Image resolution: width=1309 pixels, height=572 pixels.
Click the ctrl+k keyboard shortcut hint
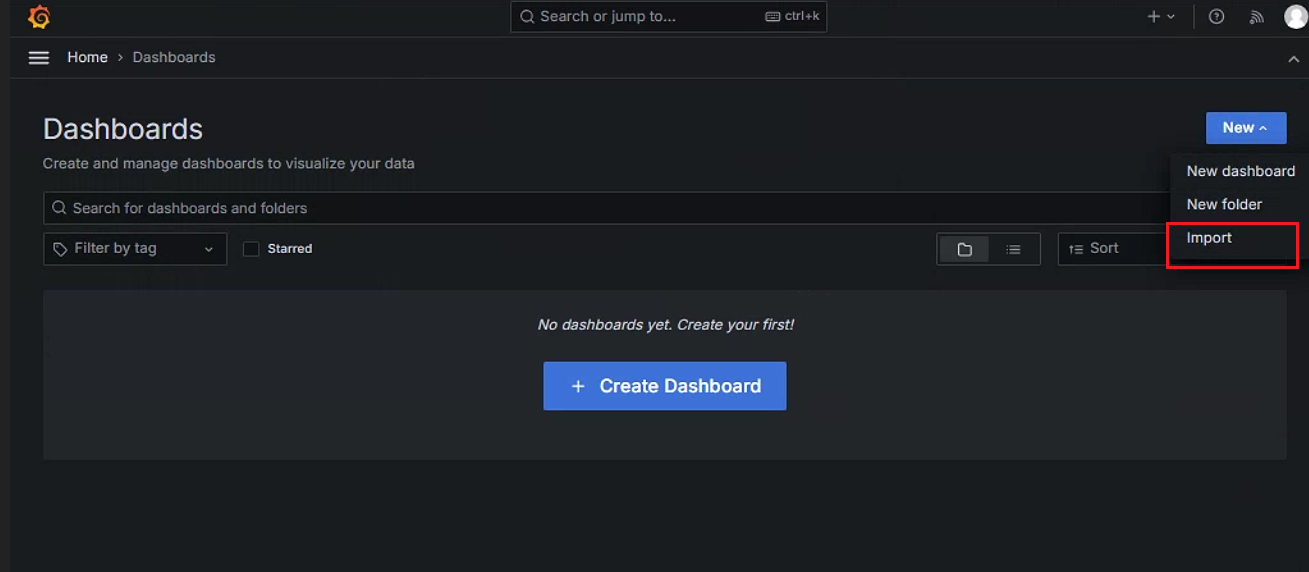click(792, 17)
